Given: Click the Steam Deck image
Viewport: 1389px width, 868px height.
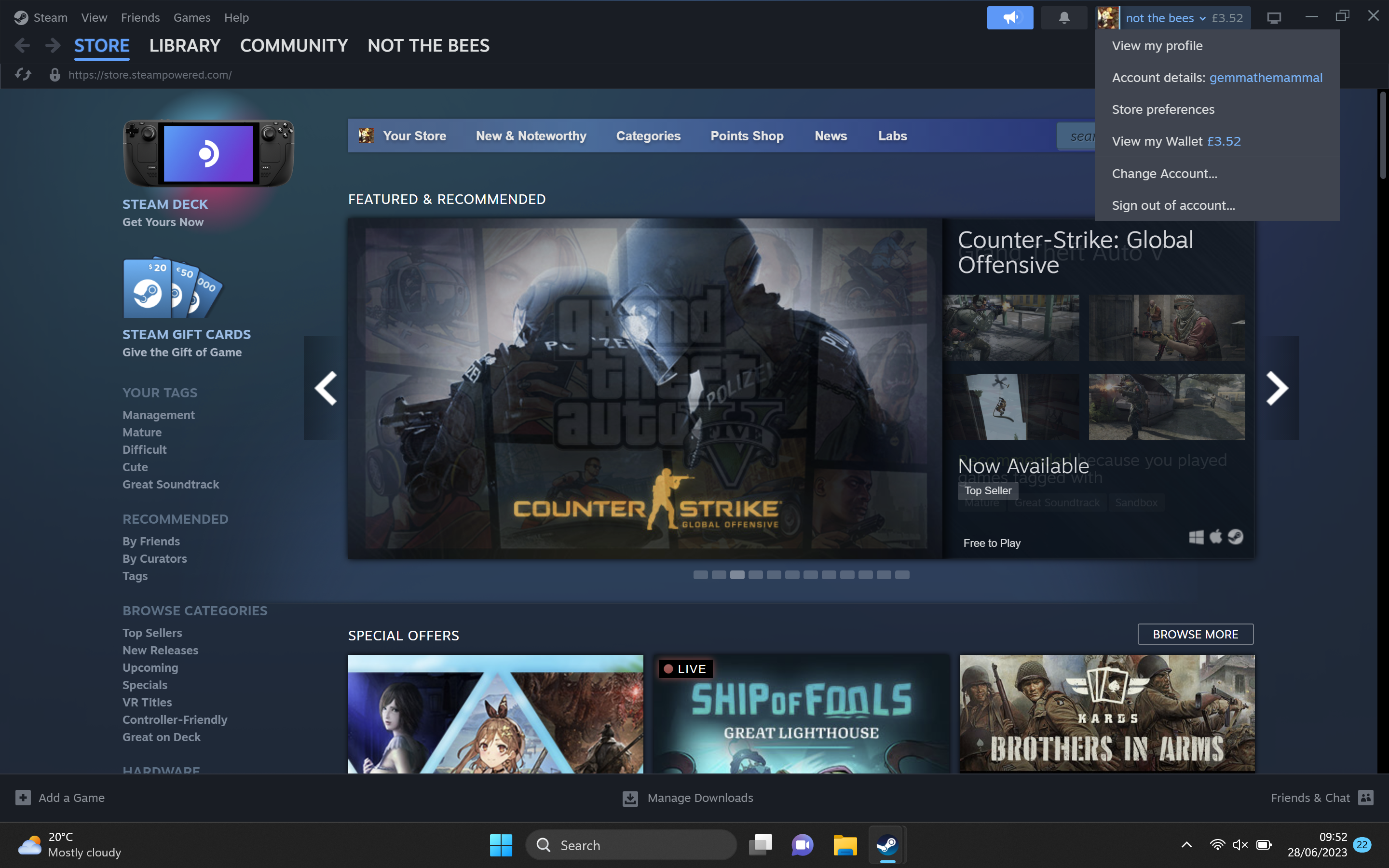Looking at the screenshot, I should pyautogui.click(x=209, y=153).
